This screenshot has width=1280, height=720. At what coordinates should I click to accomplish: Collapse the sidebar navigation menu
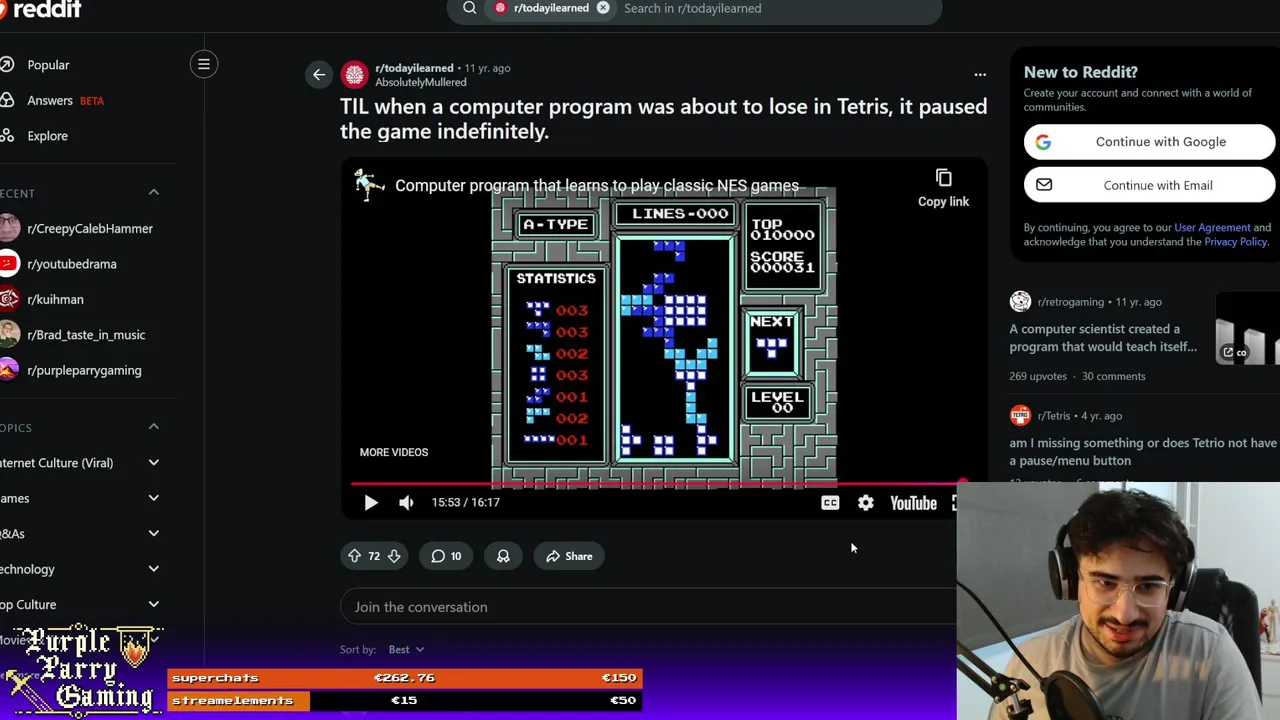[x=204, y=64]
